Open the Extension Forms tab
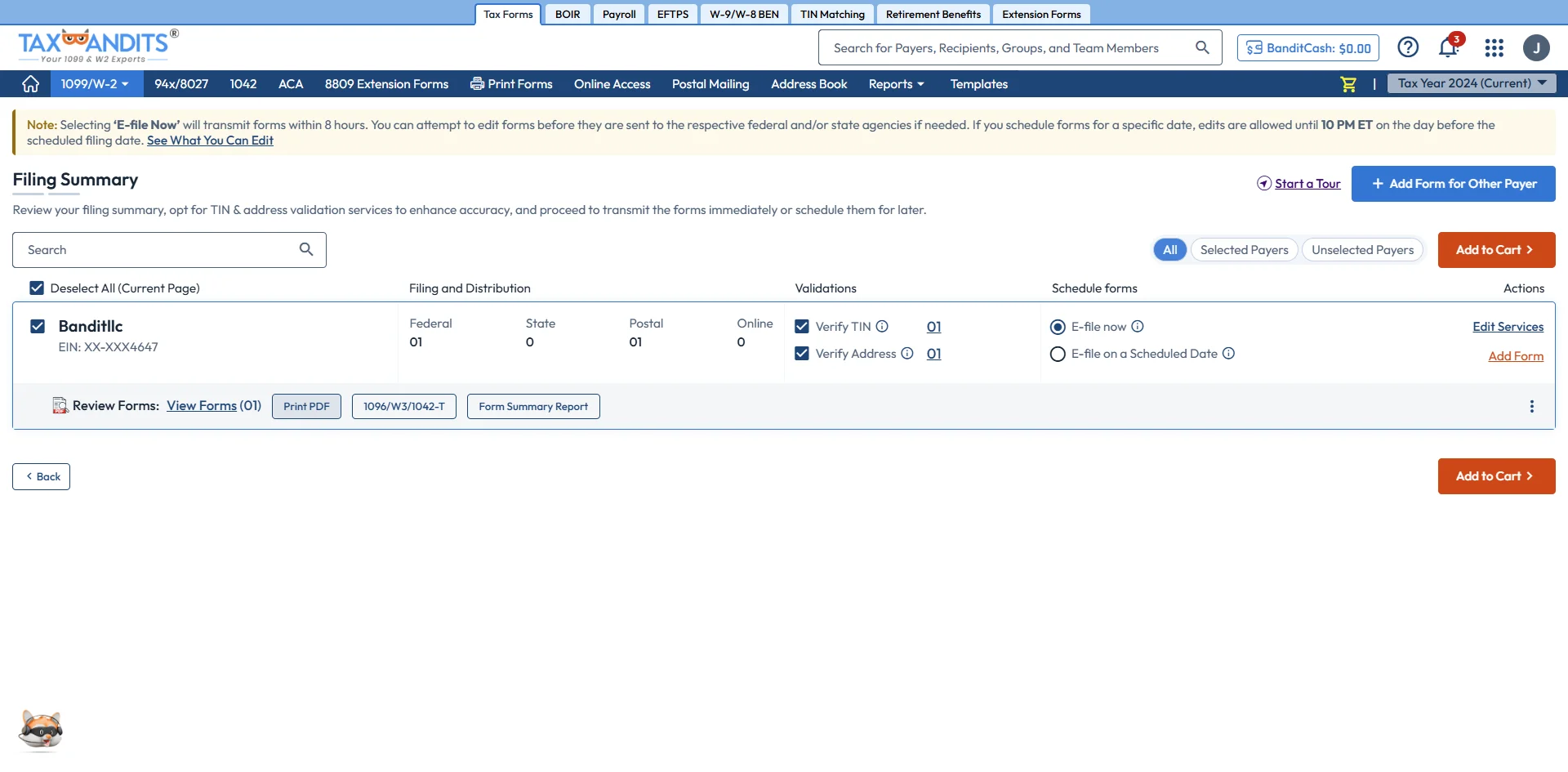1568x772 pixels. point(1041,15)
